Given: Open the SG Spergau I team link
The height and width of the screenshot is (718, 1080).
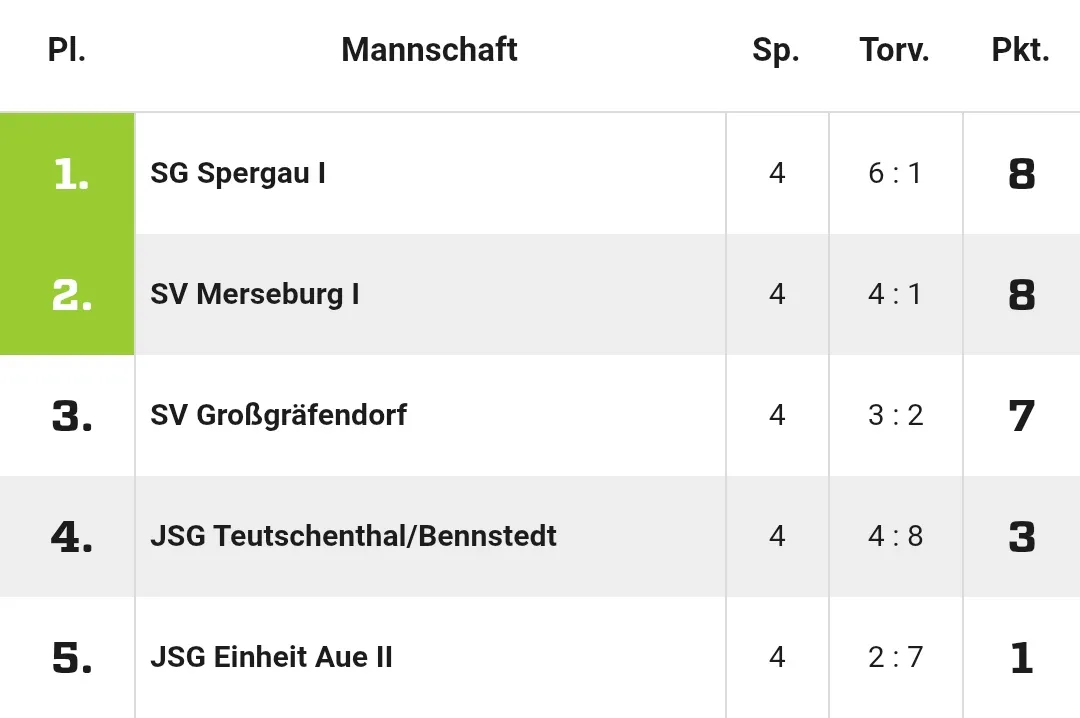Looking at the screenshot, I should [238, 173].
